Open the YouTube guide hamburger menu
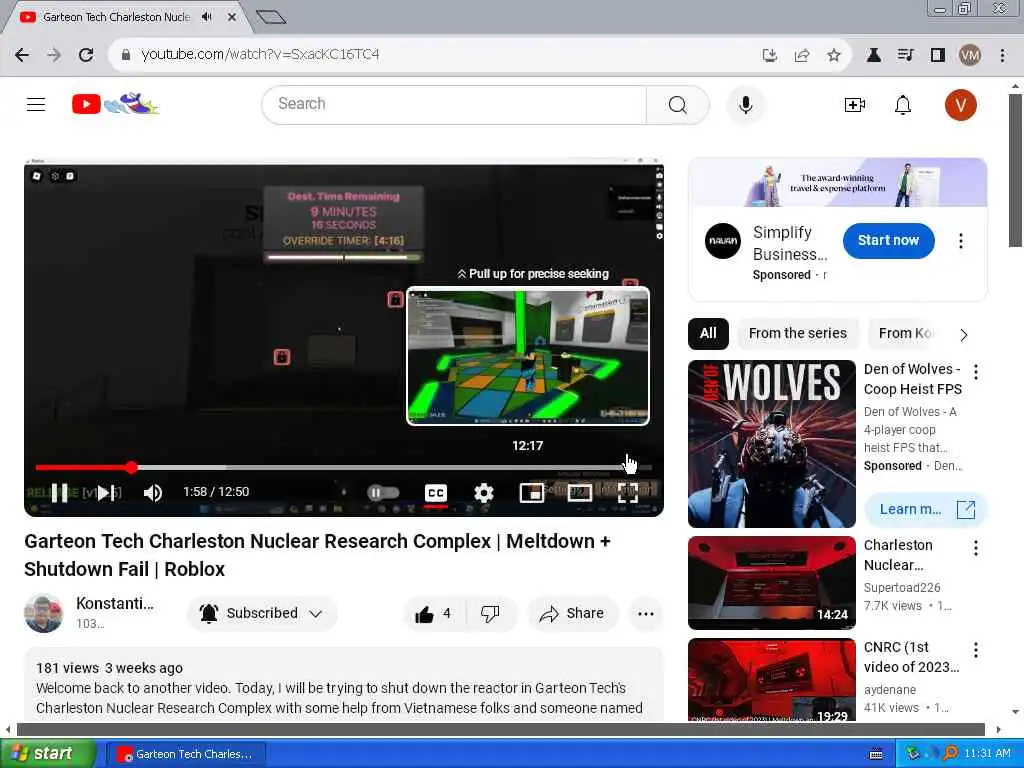1024x768 pixels. (x=36, y=104)
